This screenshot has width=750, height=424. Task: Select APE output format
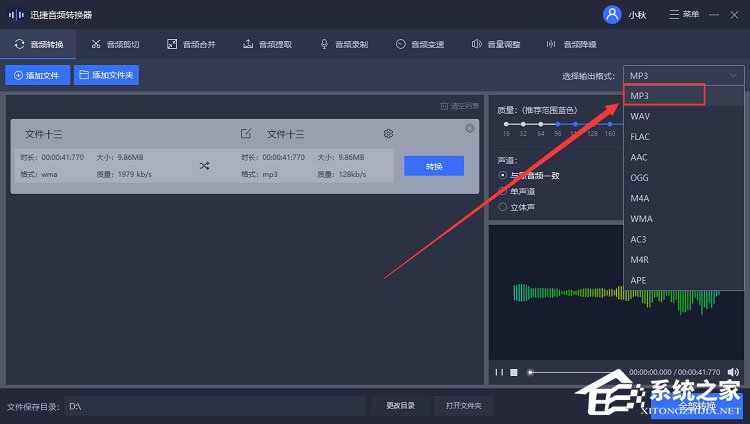pos(684,280)
